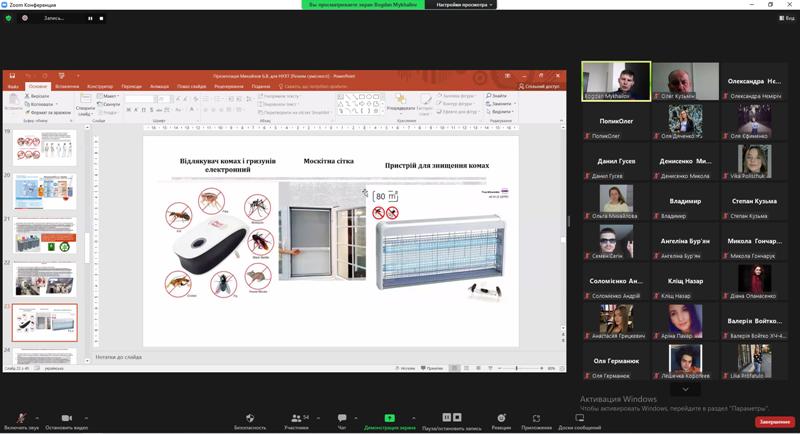Expand the View Settings dropdown
This screenshot has width=800, height=434.
(464, 5)
